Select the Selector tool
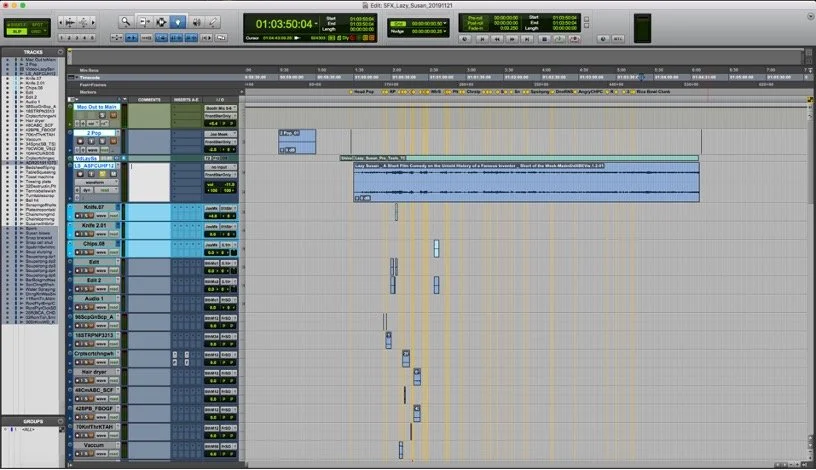816x470 pixels. tap(161, 22)
